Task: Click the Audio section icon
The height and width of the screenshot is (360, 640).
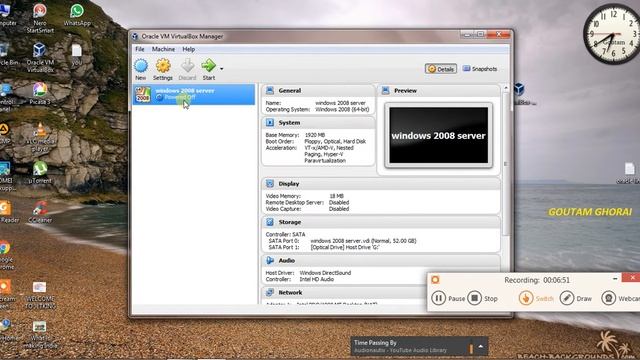Action: point(270,260)
